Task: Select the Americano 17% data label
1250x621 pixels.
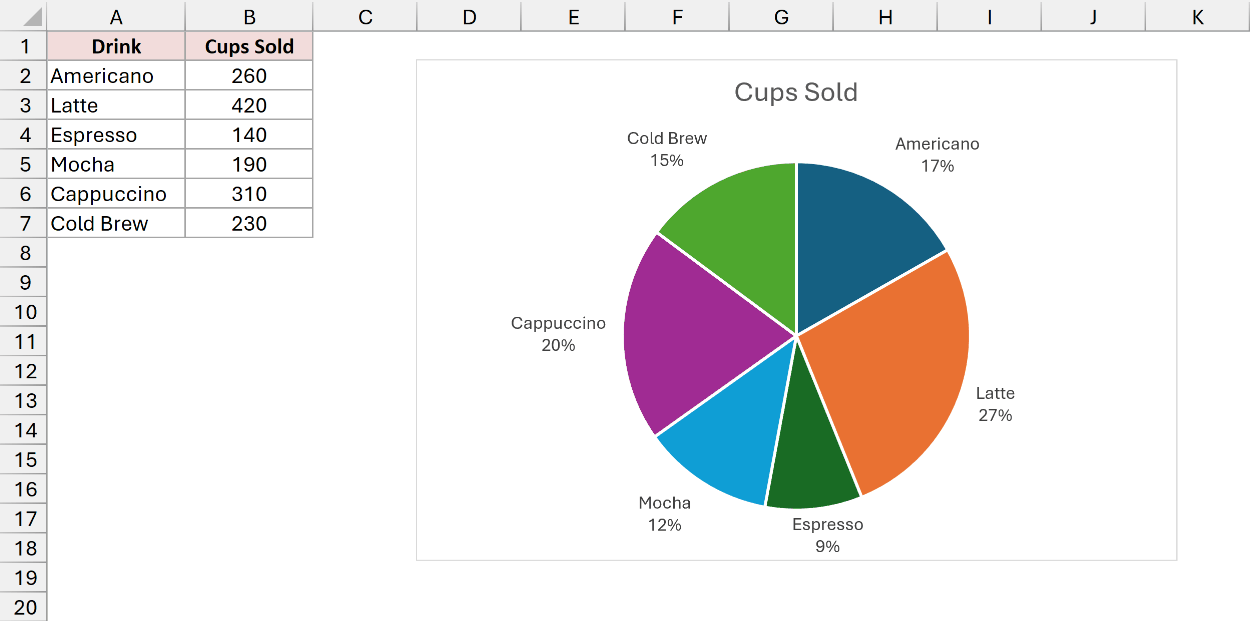Action: (937, 155)
